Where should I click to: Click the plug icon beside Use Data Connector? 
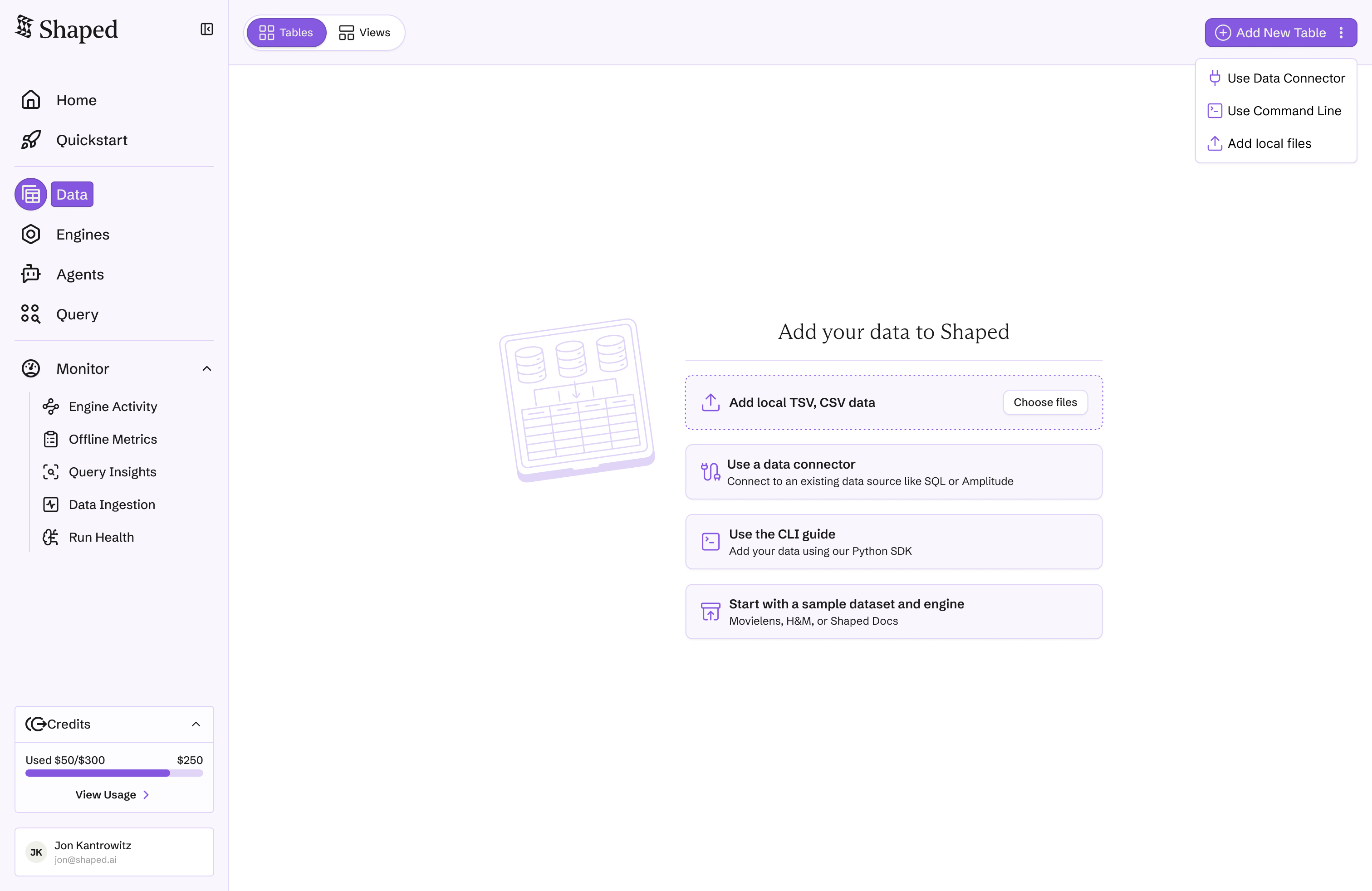pyautogui.click(x=1215, y=78)
